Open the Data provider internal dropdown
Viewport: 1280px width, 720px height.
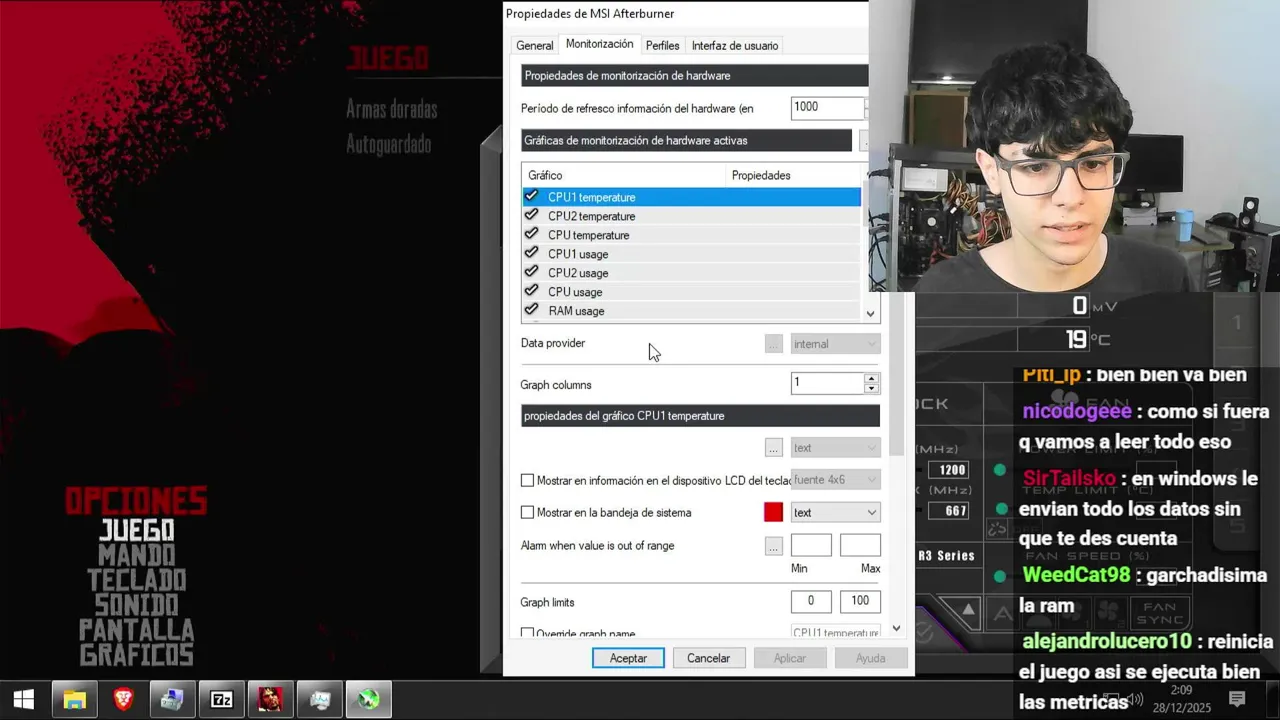point(835,344)
